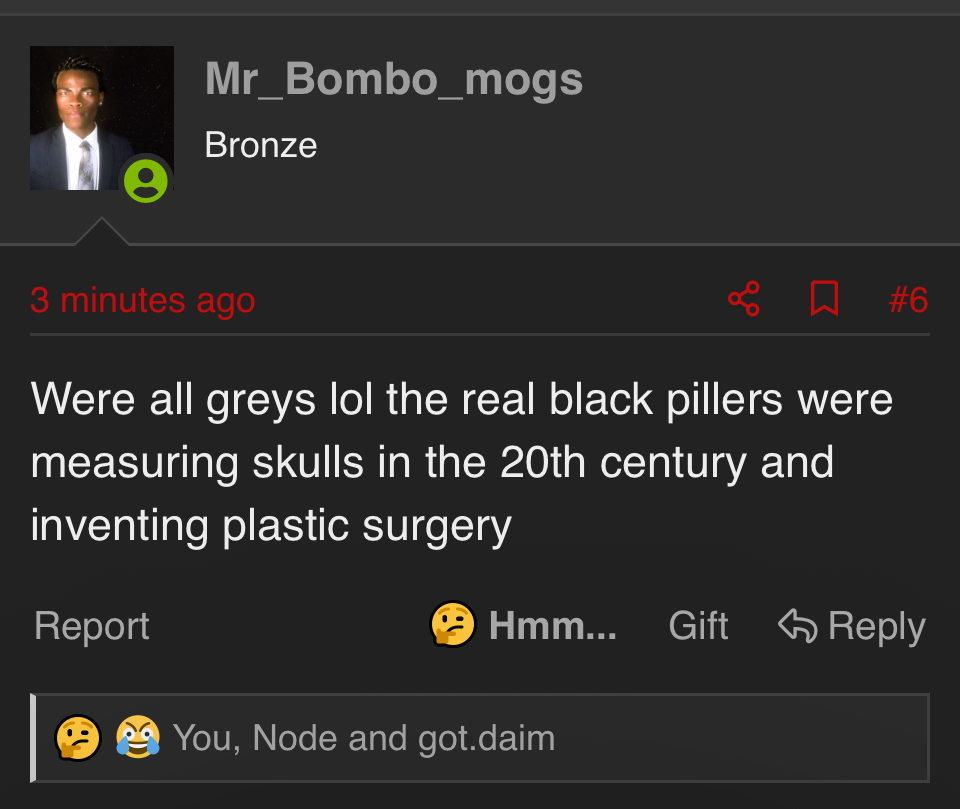
Task: Click the Bronze rank label
Action: click(x=260, y=146)
